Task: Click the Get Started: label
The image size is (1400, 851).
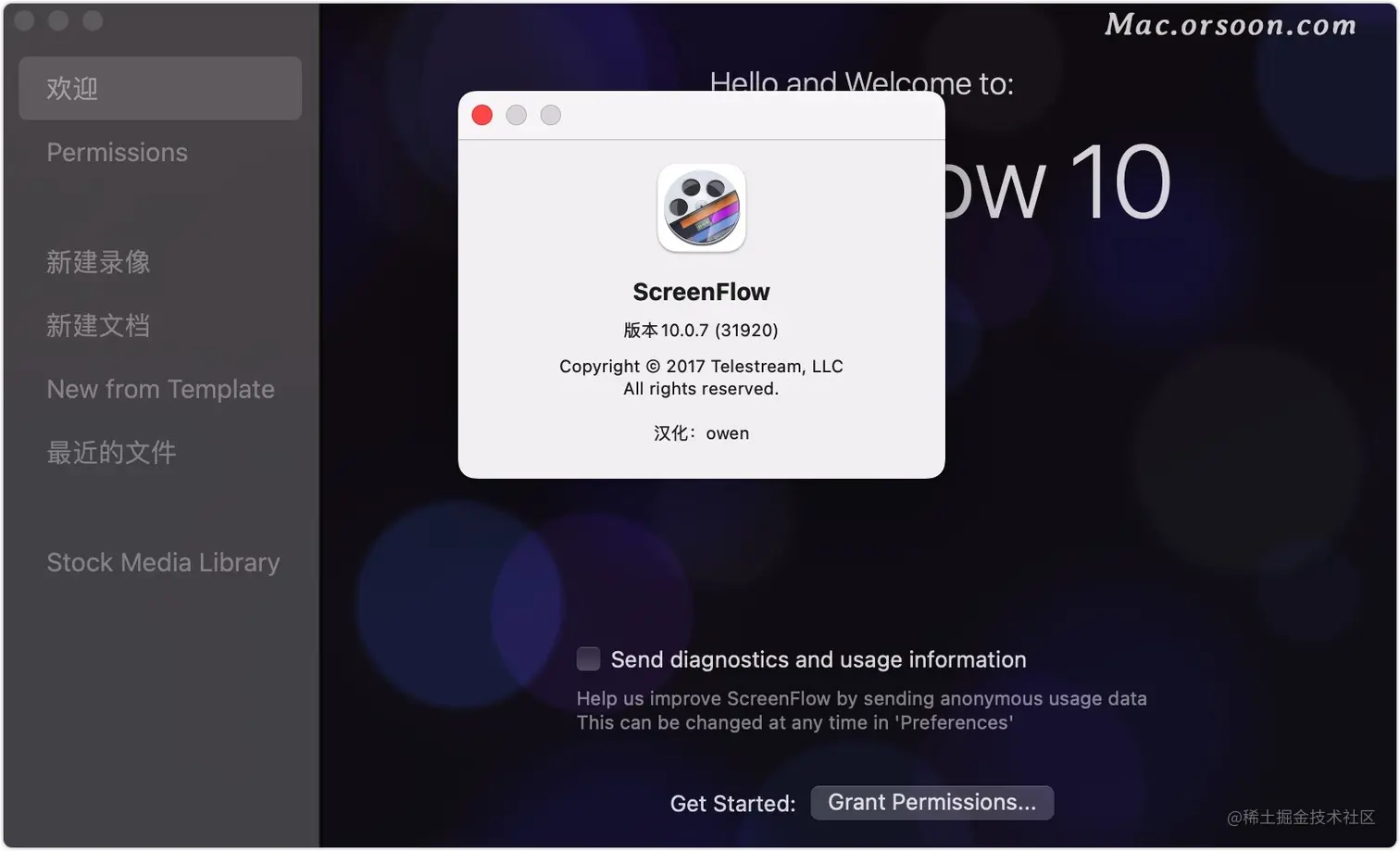Action: (x=732, y=803)
